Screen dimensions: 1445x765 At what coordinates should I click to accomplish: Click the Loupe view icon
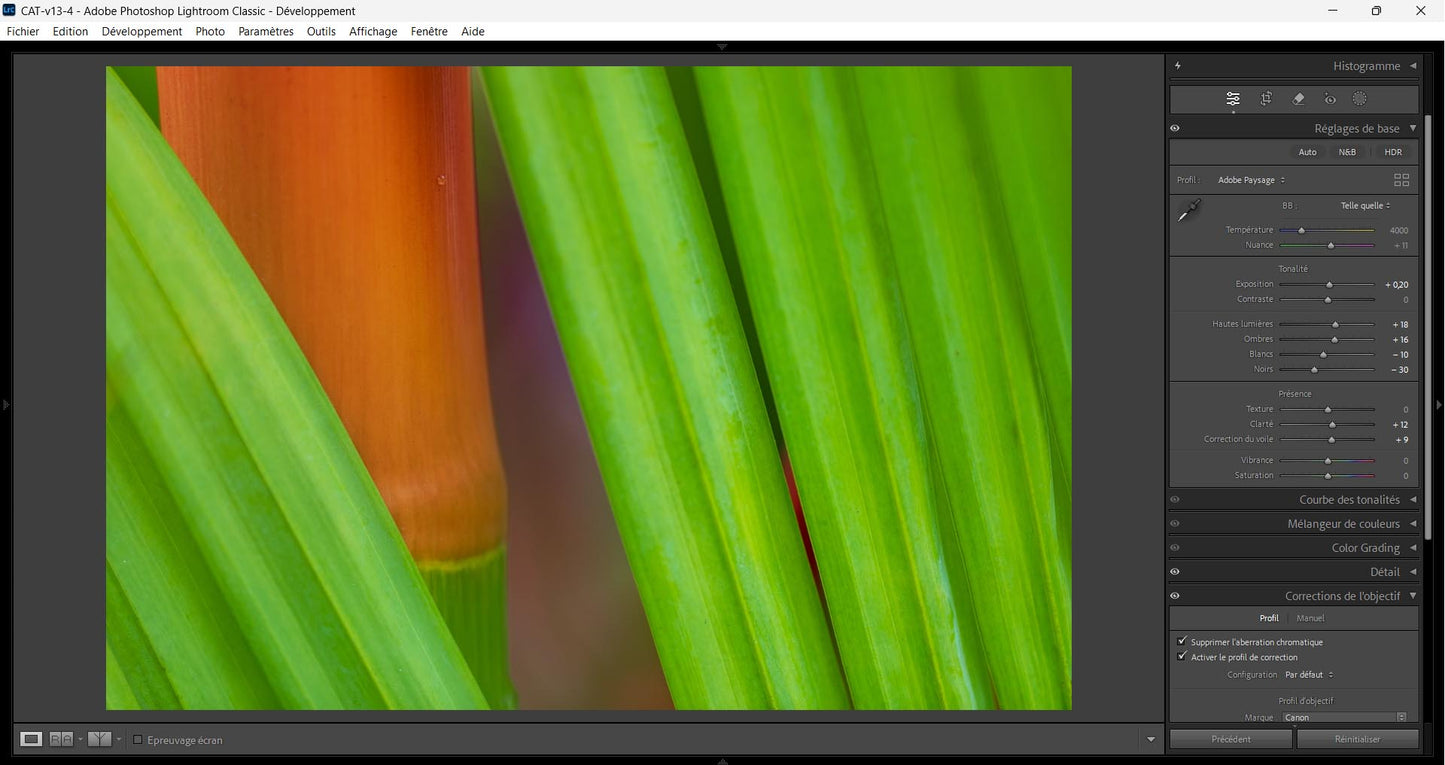click(x=31, y=738)
